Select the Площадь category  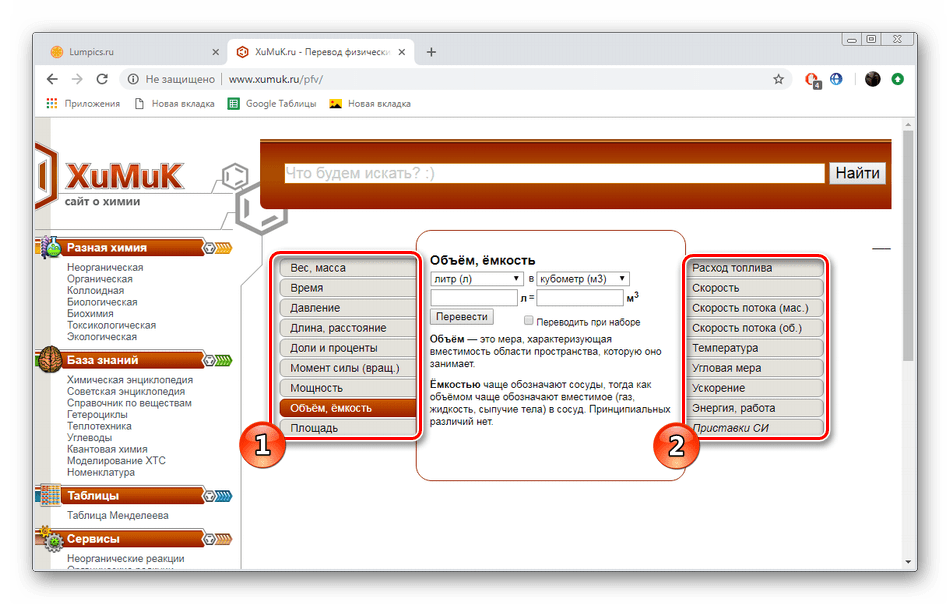click(x=348, y=428)
